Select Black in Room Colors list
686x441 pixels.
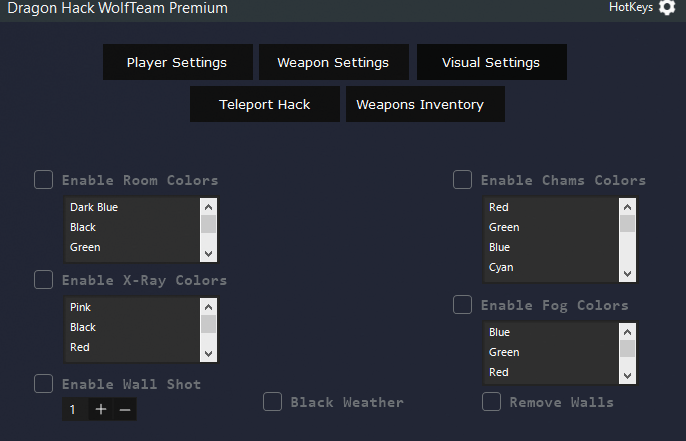[x=132, y=227]
